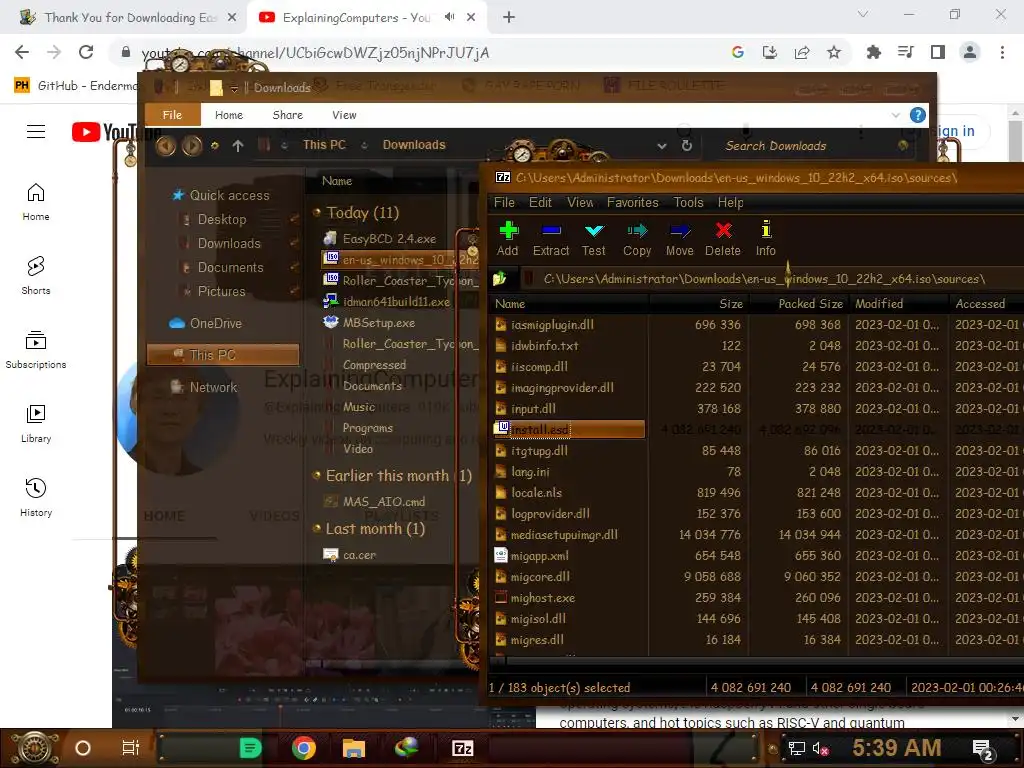Go up a folder in 7-Zip address bar

click(500, 279)
